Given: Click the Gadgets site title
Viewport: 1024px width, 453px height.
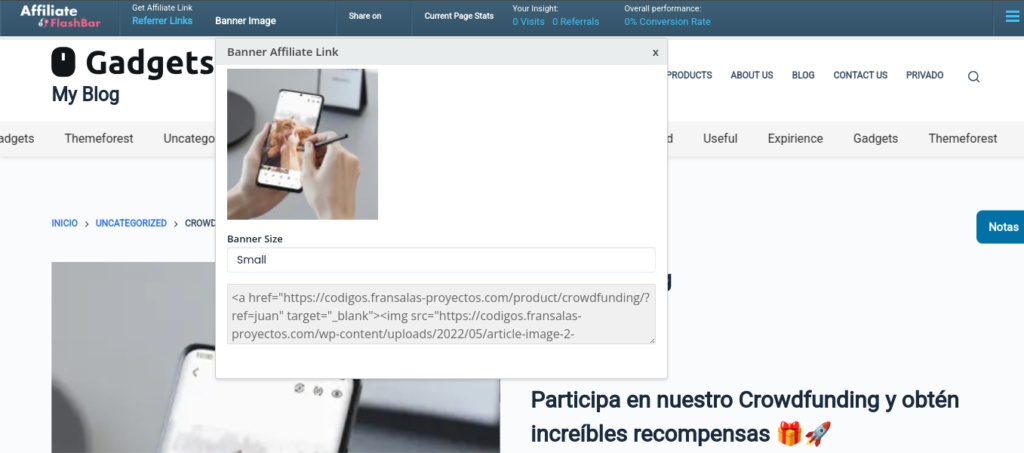Looking at the screenshot, I should coord(150,63).
